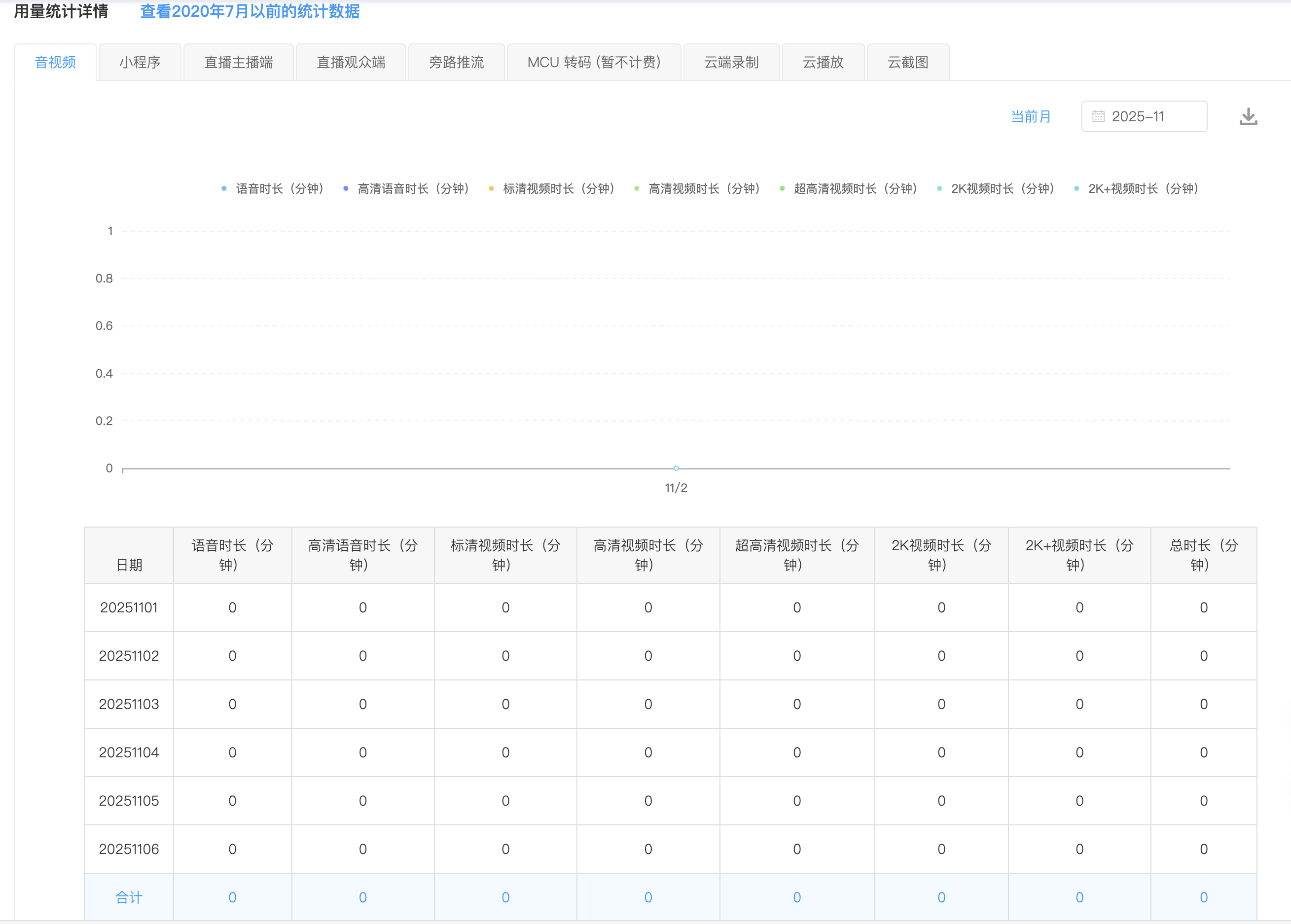Open the MCU 转码 tab
1291x924 pixels.
coord(594,63)
